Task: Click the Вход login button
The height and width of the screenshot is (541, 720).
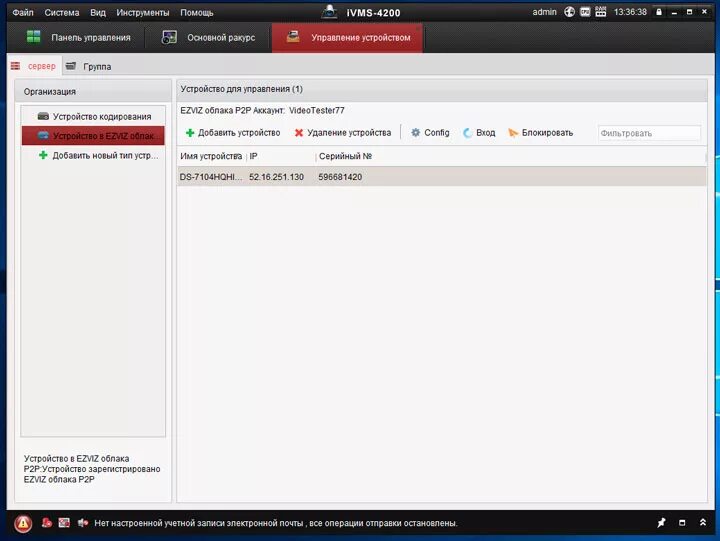Action: click(479, 133)
